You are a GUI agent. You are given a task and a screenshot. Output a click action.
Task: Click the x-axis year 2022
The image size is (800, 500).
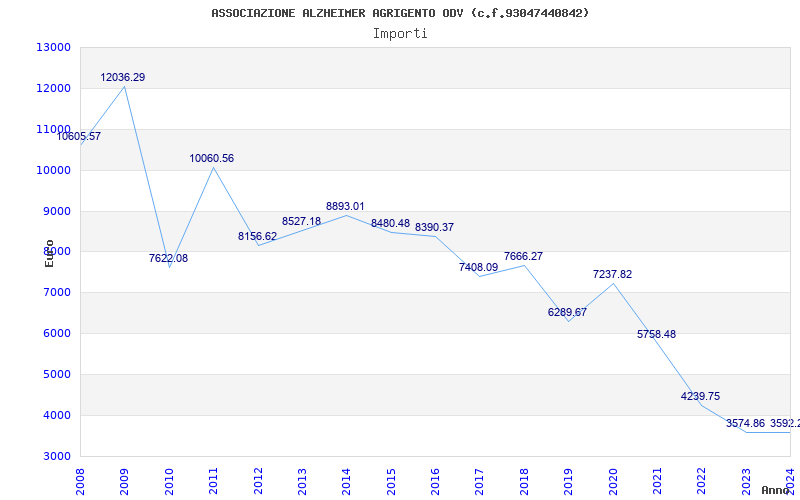[x=702, y=481]
